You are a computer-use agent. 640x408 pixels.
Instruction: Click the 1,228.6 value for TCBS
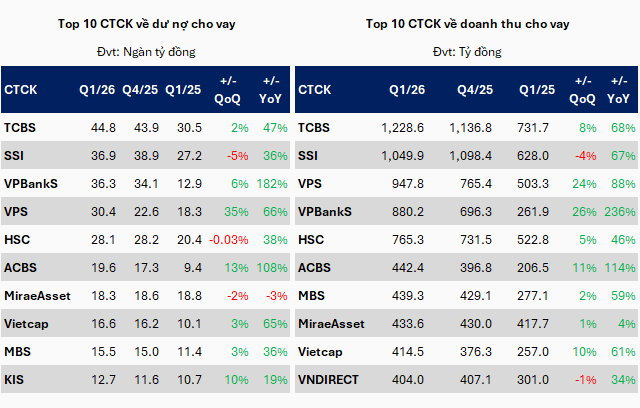pyautogui.click(x=402, y=127)
